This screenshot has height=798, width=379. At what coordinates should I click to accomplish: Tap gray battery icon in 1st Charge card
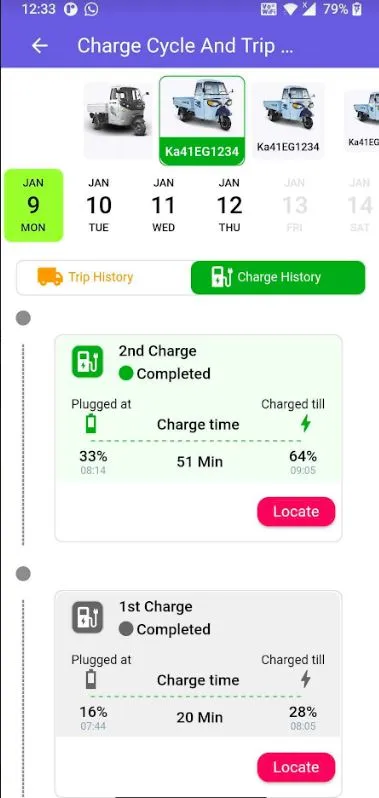91,679
